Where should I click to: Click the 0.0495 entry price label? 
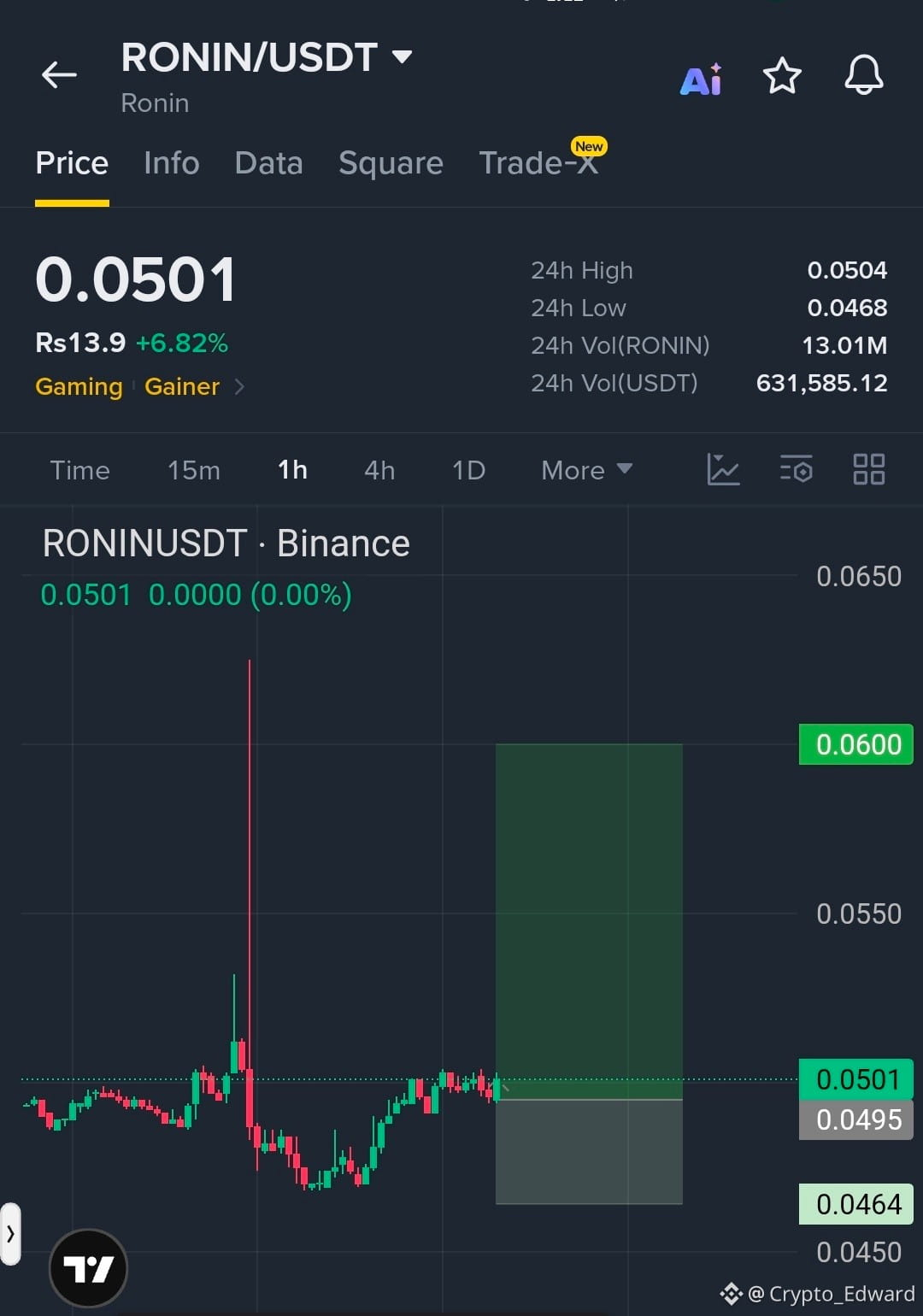[856, 1119]
